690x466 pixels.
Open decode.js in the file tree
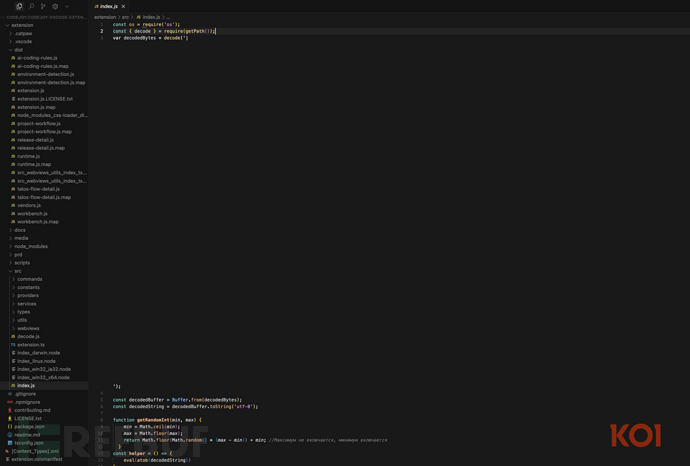click(x=28, y=336)
